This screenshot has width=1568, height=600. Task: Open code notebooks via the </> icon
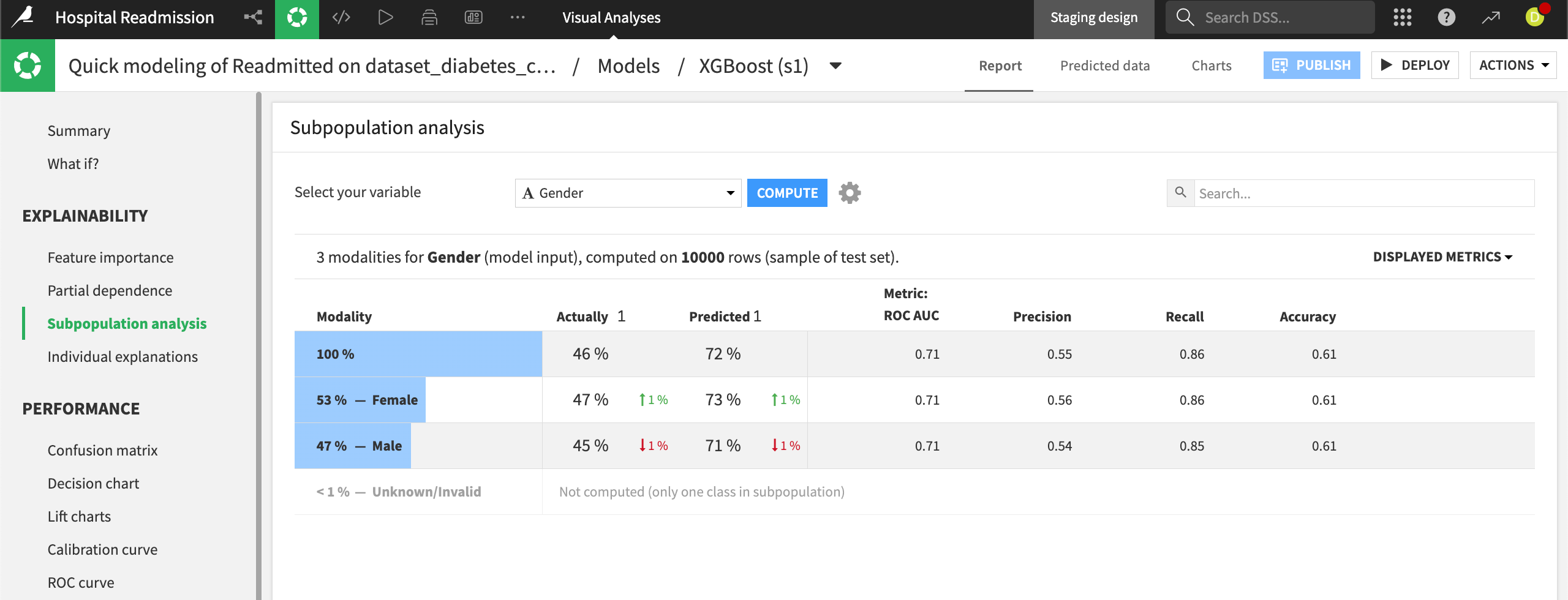pos(341,17)
